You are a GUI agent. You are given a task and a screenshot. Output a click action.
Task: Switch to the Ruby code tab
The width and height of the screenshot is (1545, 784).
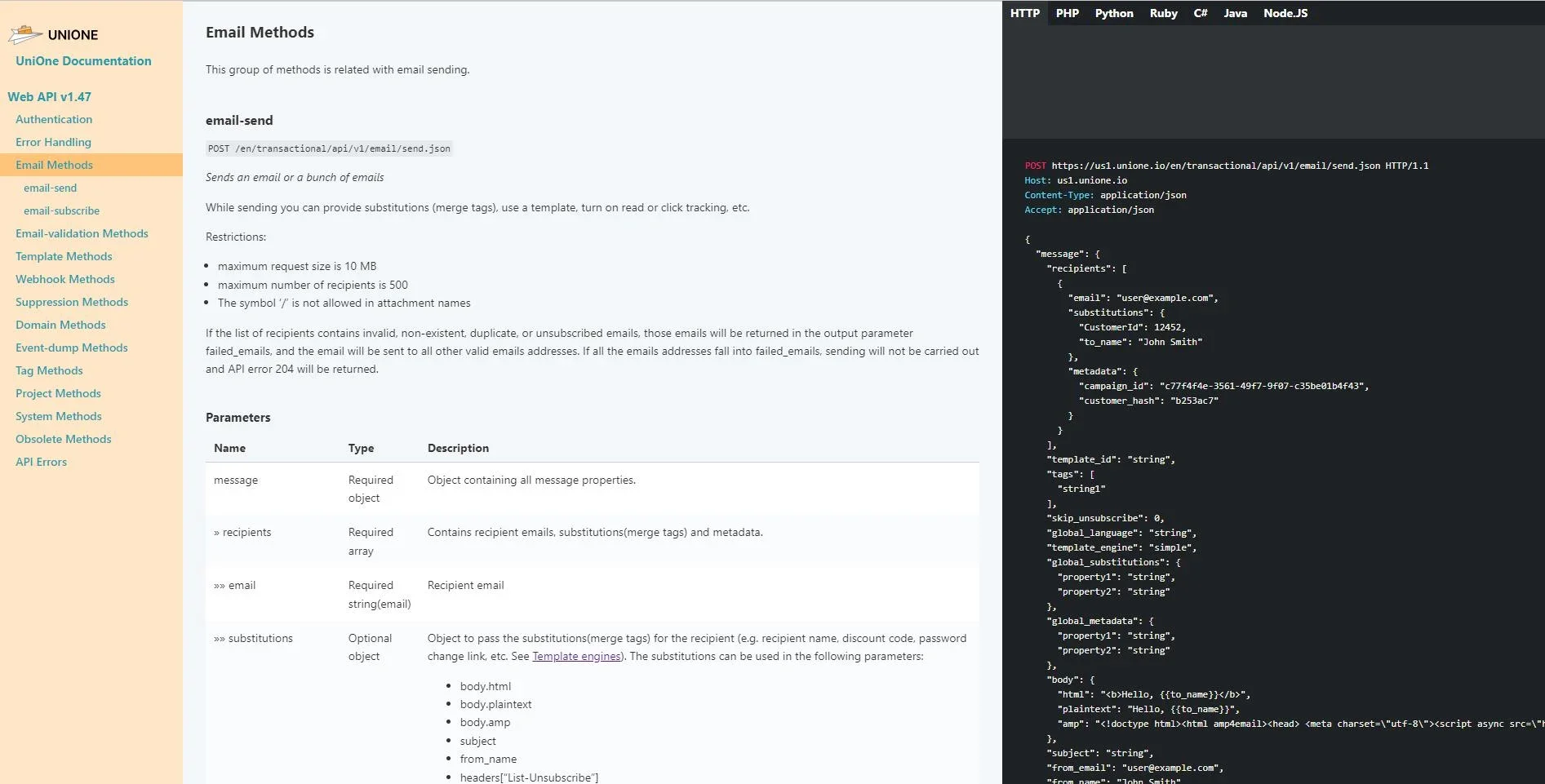point(1163,13)
